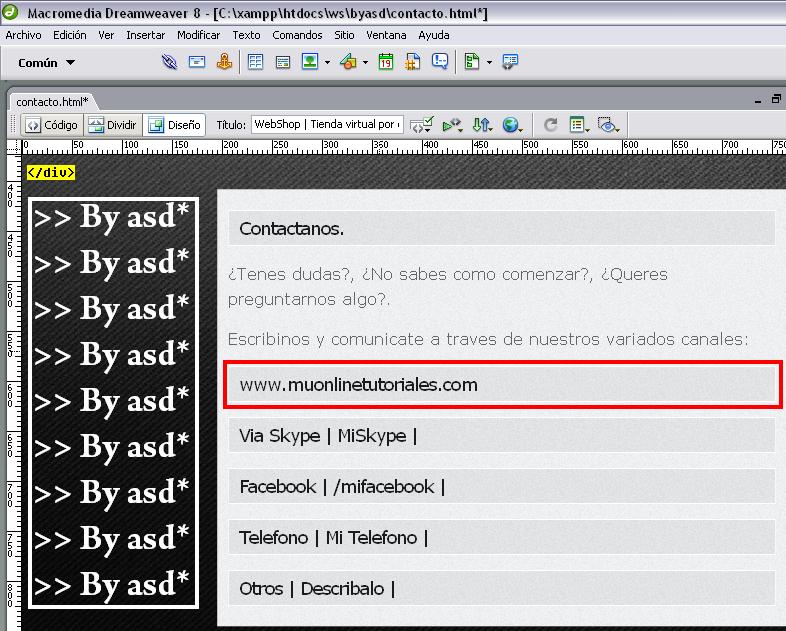Screen dimensions: 786x631
Task: Minimize the document window
Action: click(x=758, y=100)
